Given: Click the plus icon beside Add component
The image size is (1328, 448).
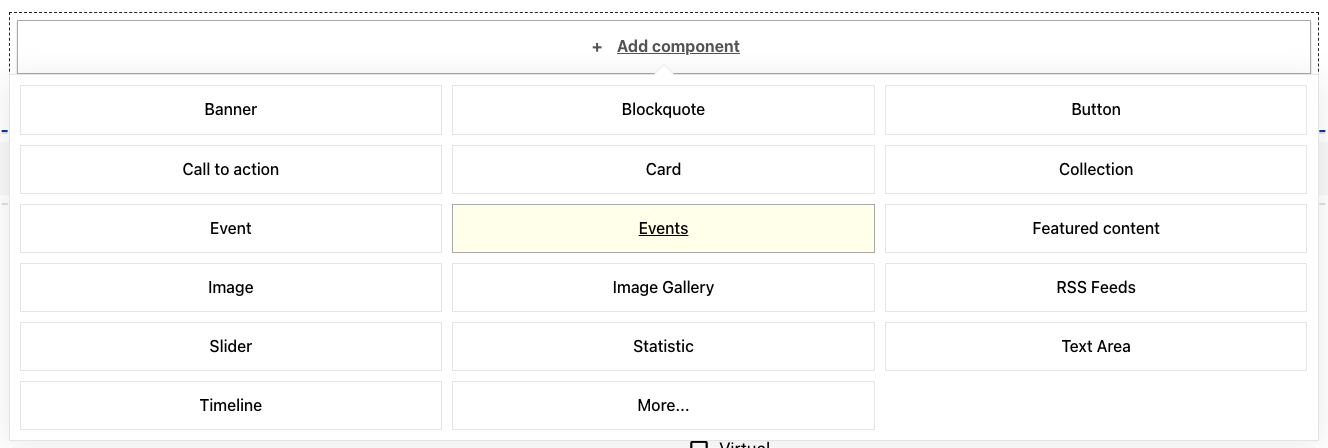Looking at the screenshot, I should pos(597,47).
